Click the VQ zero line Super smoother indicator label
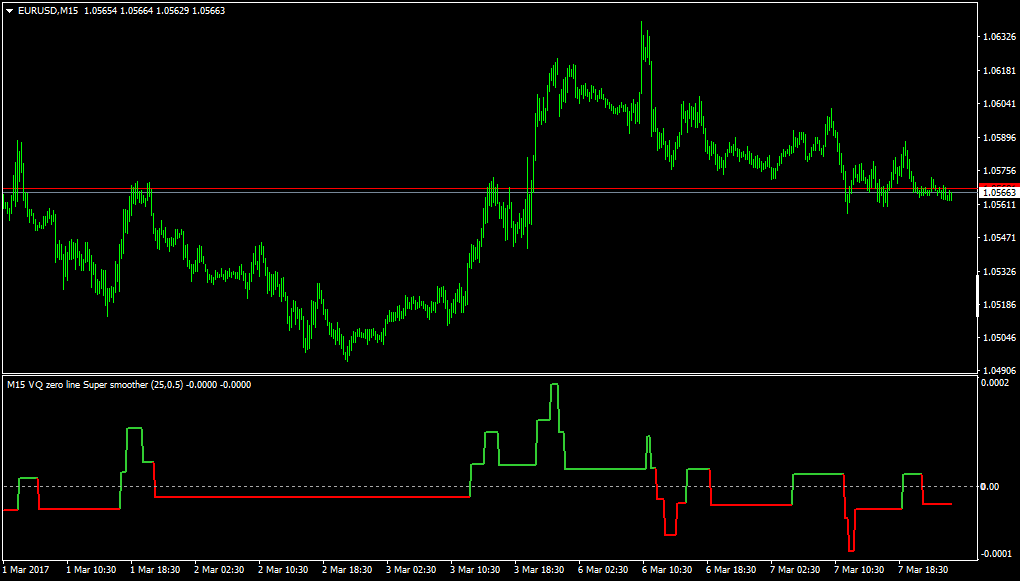The image size is (1020, 581). click(129, 385)
